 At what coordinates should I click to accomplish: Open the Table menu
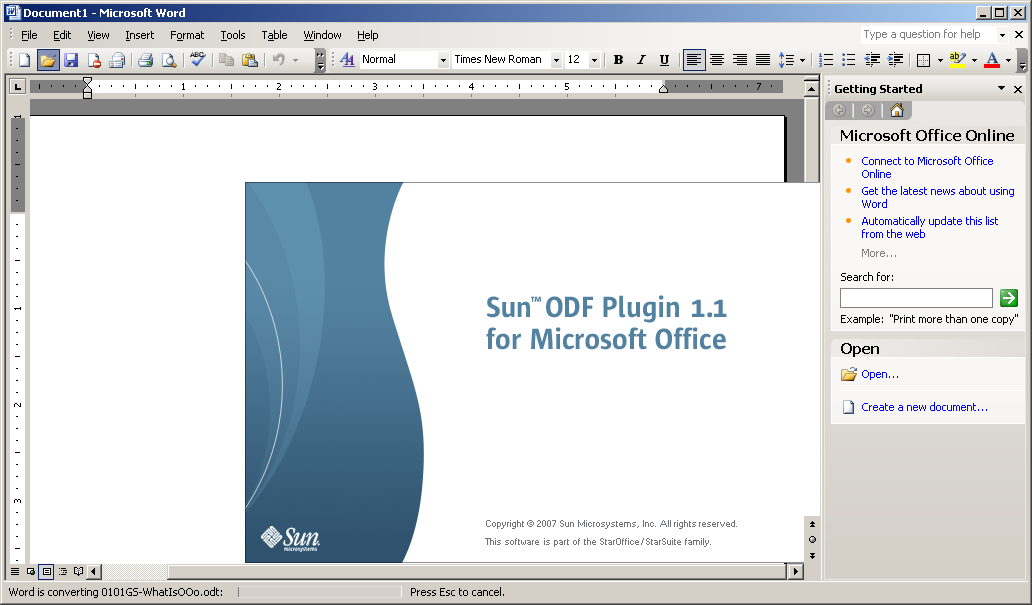(x=274, y=35)
